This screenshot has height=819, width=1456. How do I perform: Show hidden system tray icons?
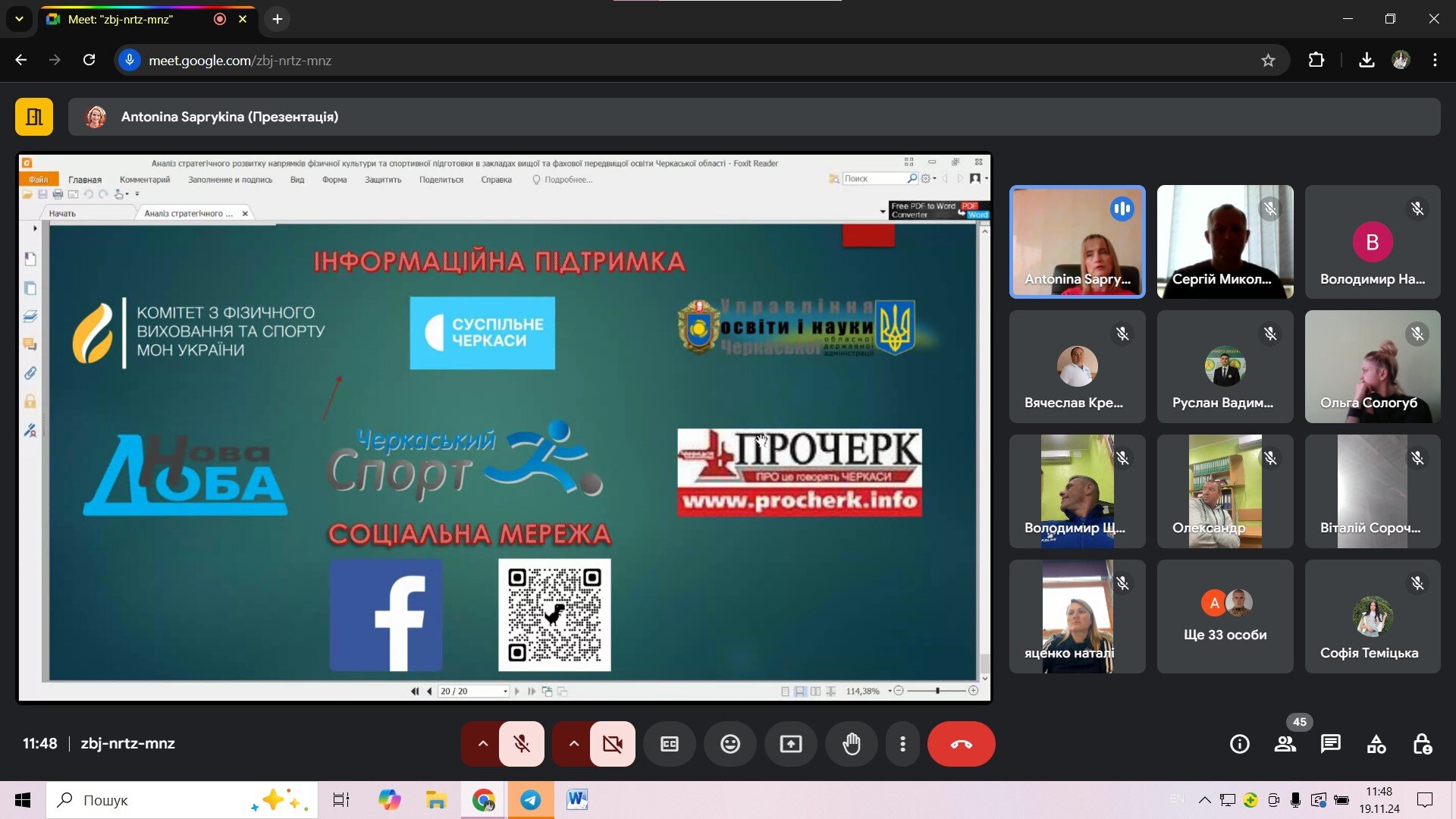click(1204, 800)
